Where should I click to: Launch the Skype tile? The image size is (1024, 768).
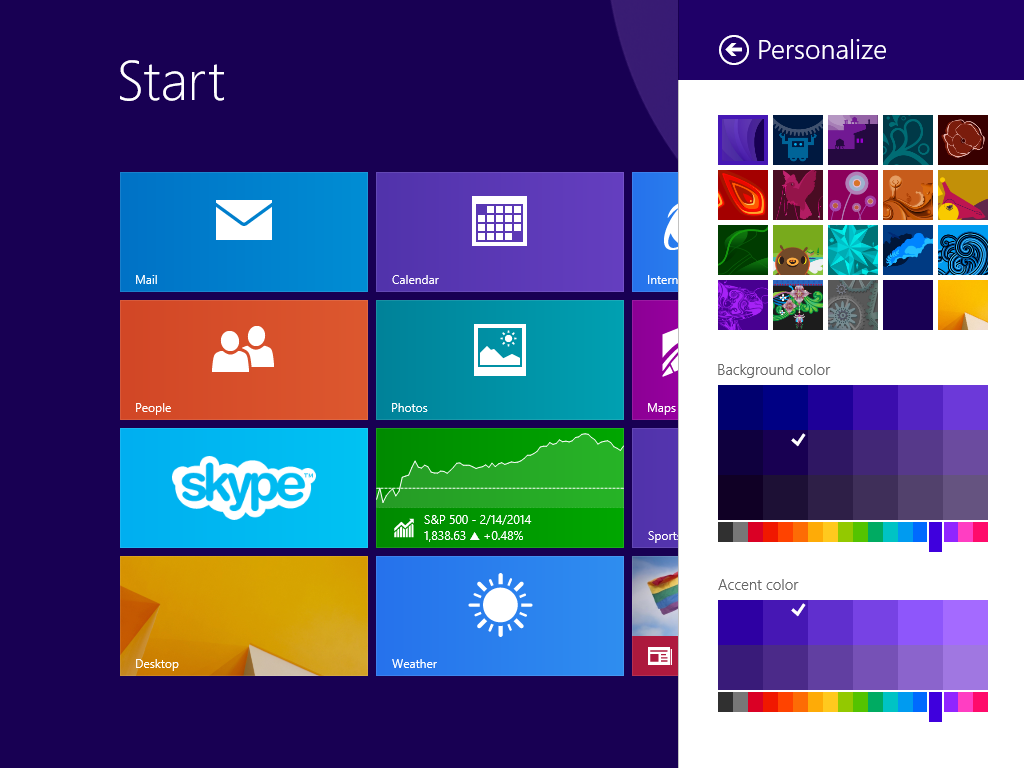tap(244, 488)
